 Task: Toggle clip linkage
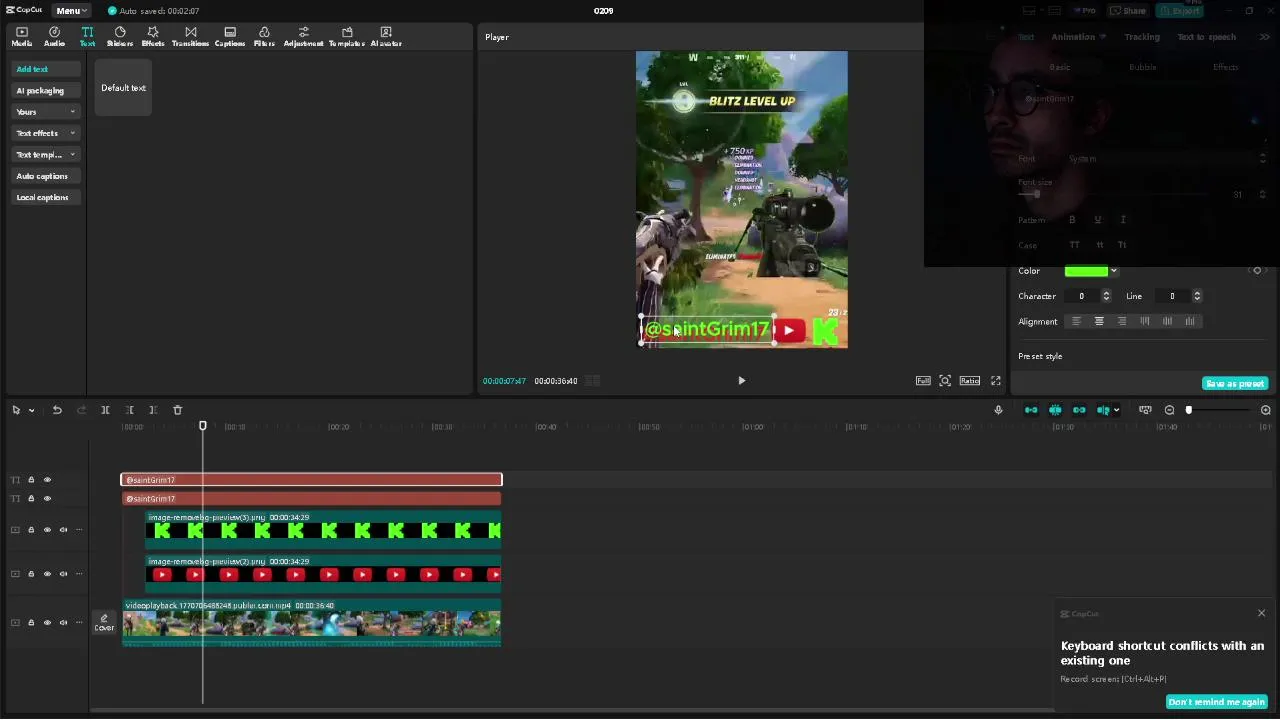coord(1079,410)
